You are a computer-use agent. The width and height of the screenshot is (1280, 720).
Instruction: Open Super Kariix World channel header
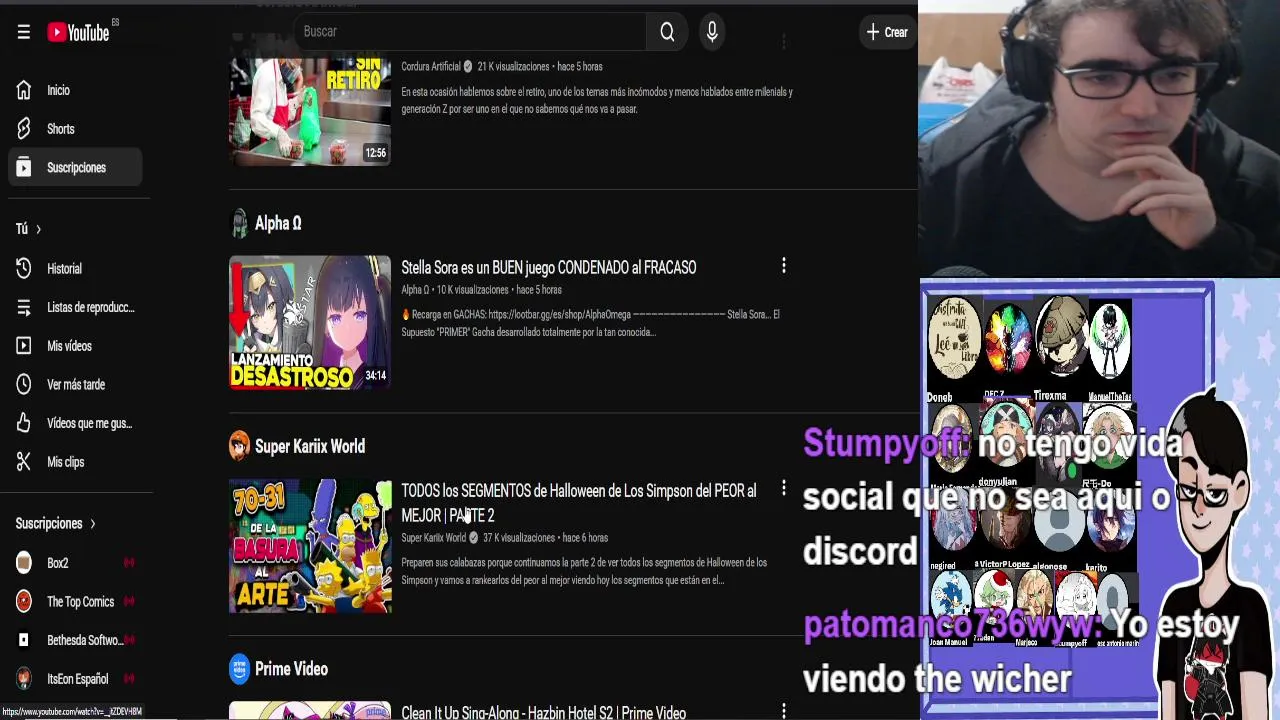[x=310, y=446]
